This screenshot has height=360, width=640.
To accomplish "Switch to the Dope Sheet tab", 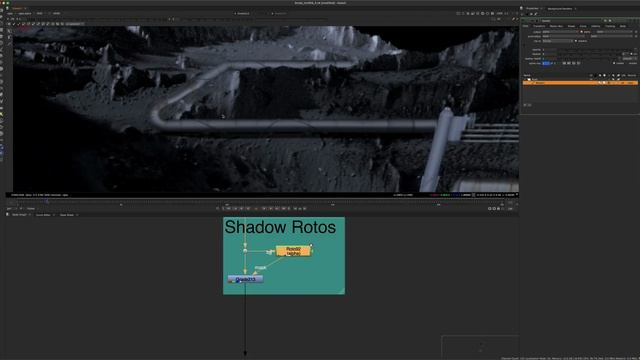I will click(x=67, y=215).
